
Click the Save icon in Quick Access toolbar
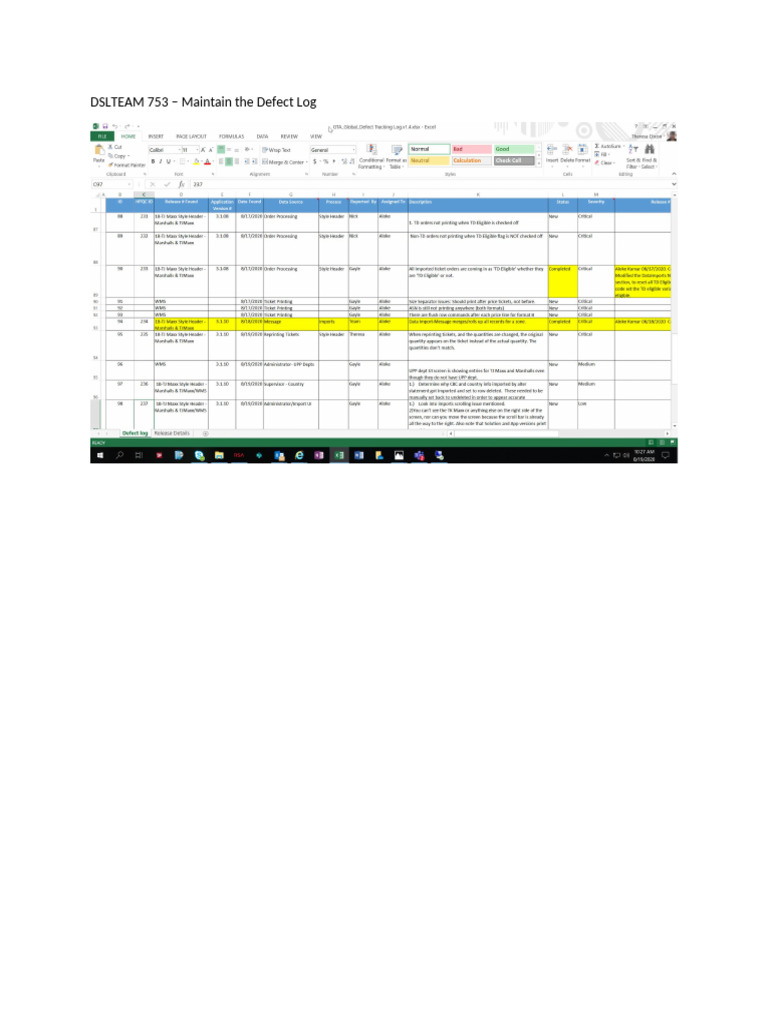click(x=105, y=126)
